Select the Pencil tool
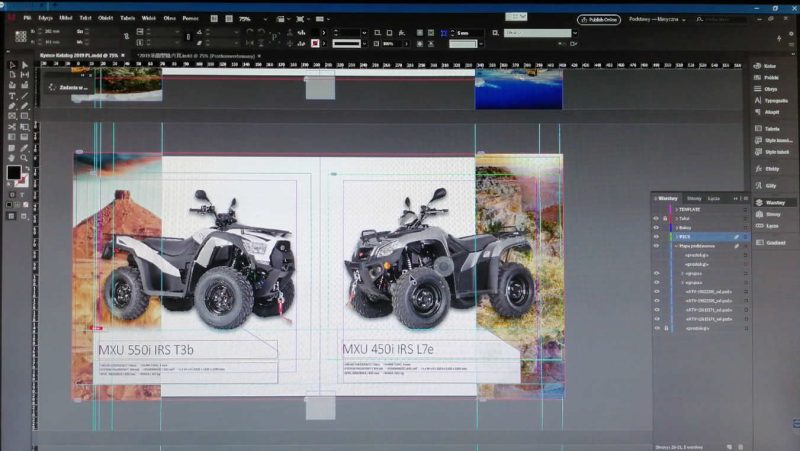The height and width of the screenshot is (451, 800). coord(24,106)
